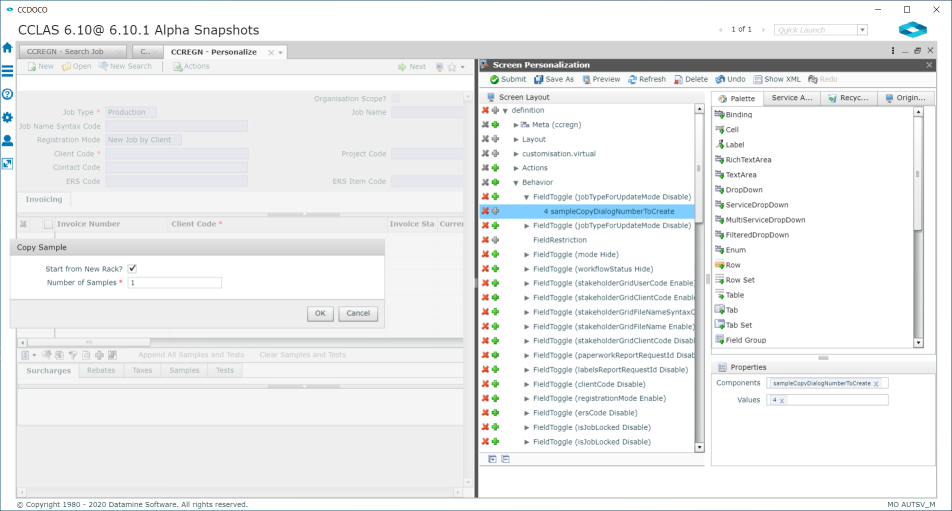
Task: Remove value 4 from Values field
Action: pos(782,401)
